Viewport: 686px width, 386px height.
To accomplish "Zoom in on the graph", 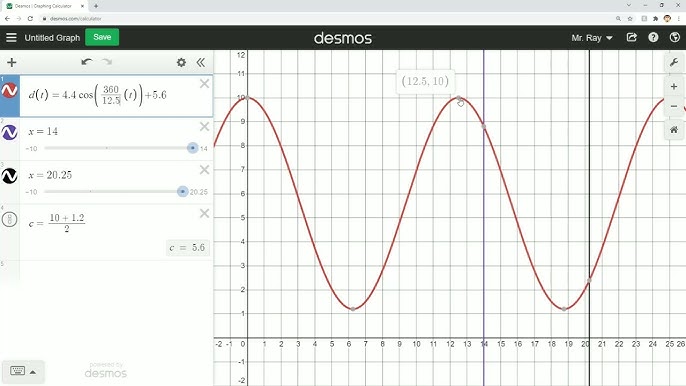I will (x=674, y=87).
